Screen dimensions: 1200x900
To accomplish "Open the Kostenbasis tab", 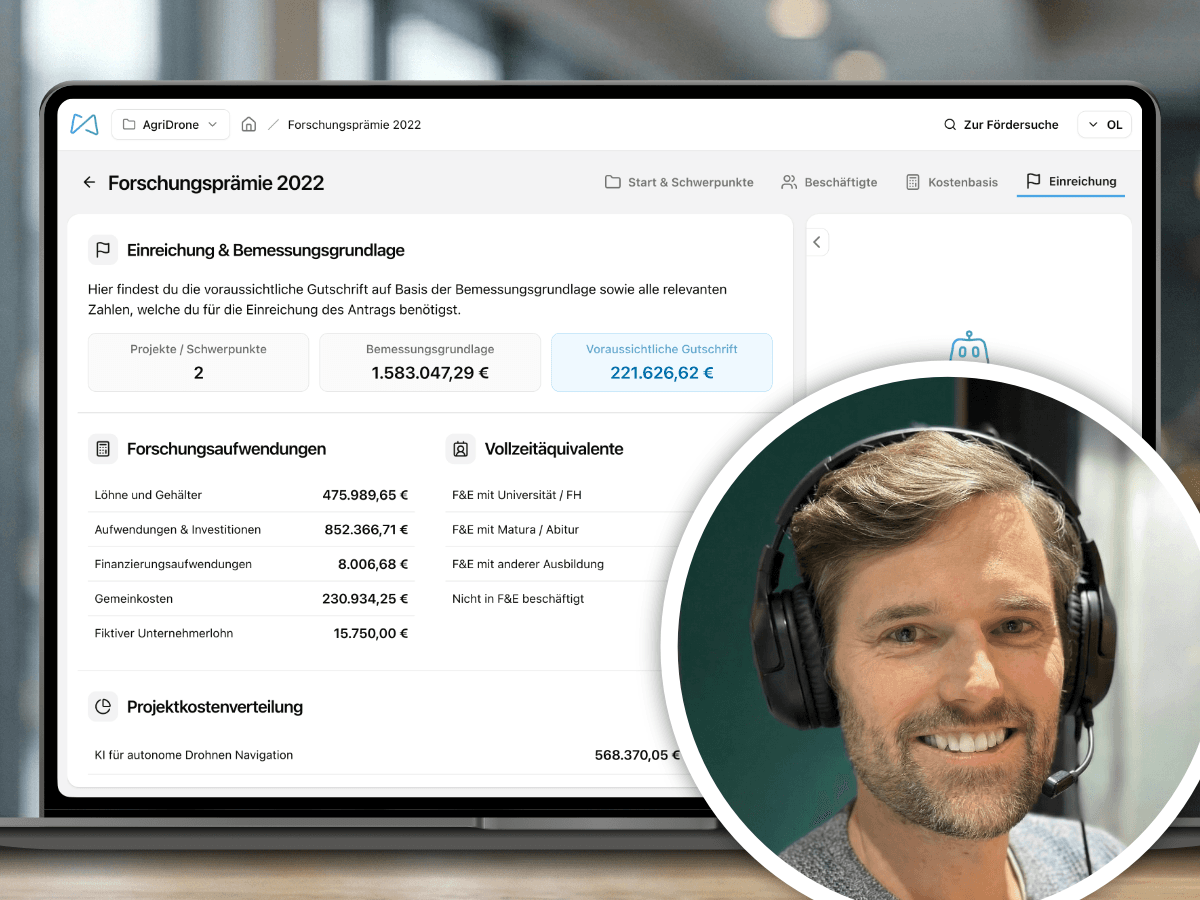I will pyautogui.click(x=951, y=182).
